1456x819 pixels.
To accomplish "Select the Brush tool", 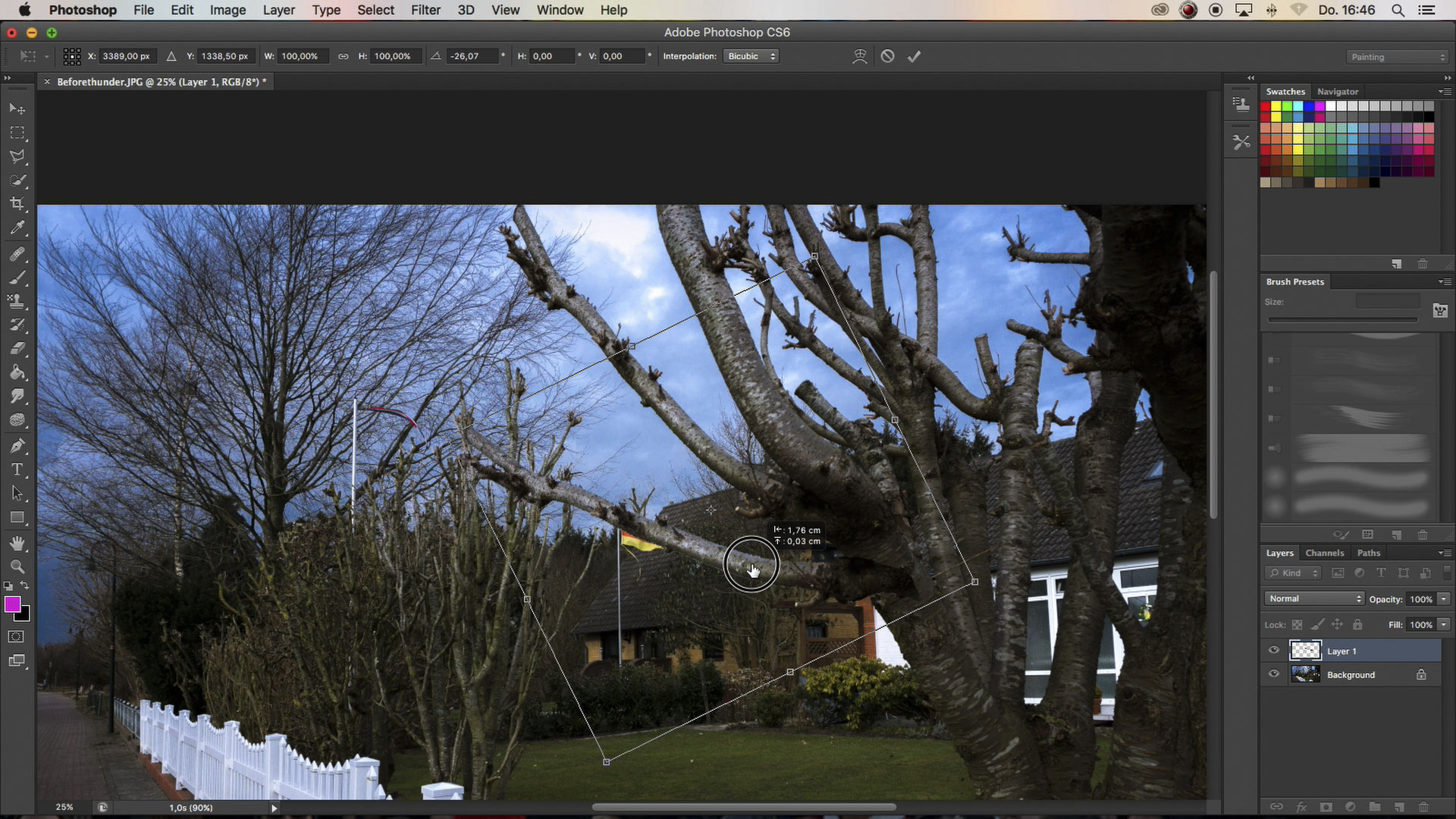I will (x=17, y=278).
